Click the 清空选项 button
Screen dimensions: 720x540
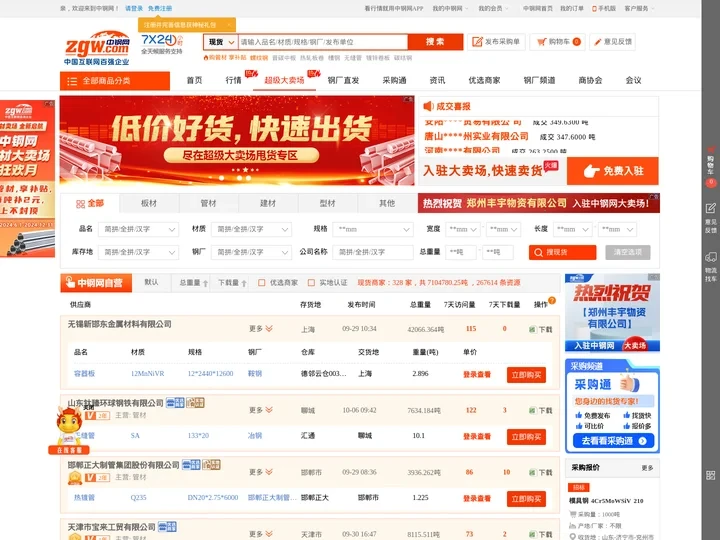pyautogui.click(x=628, y=252)
